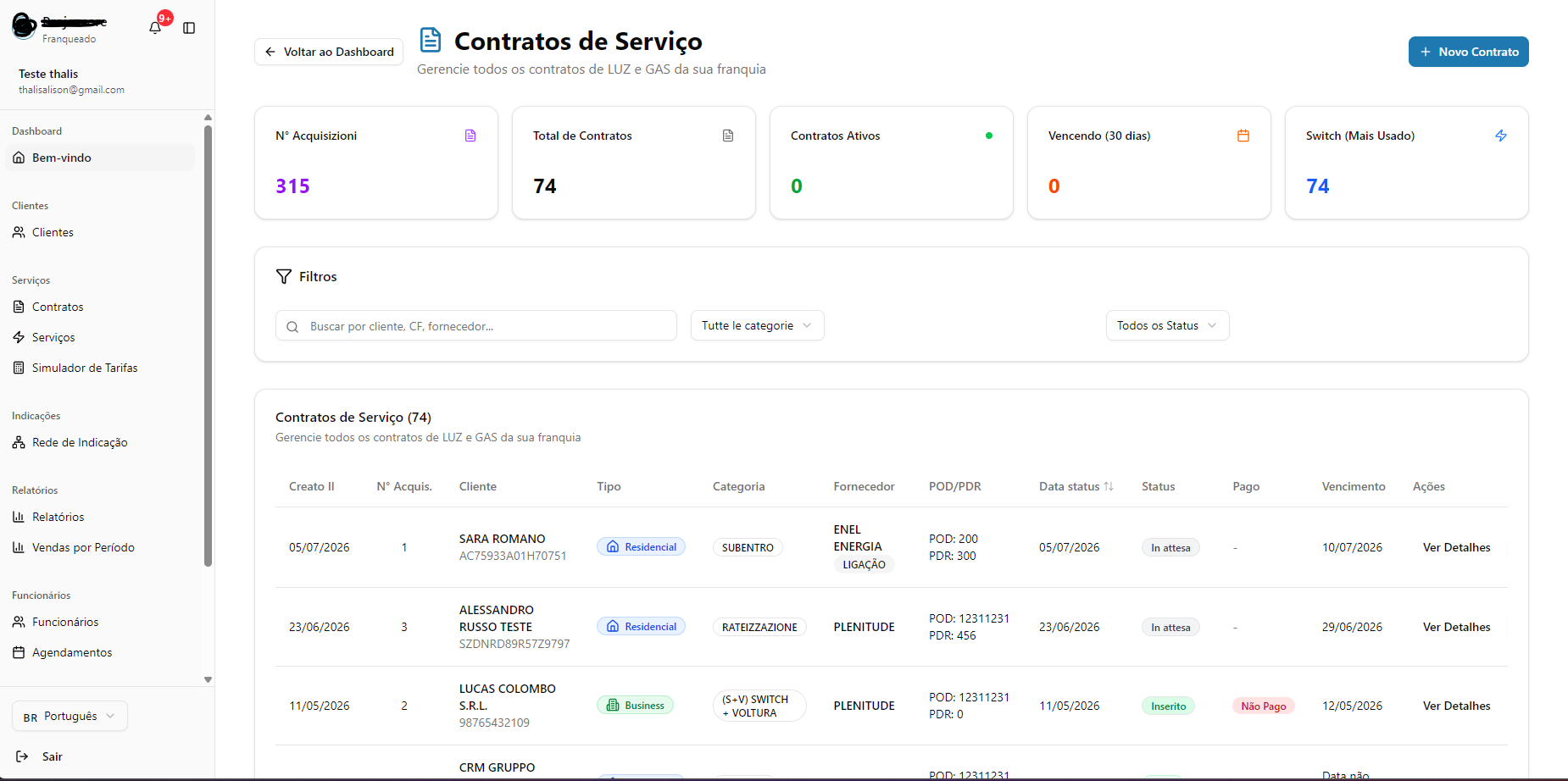1568x781 pixels.
Task: Click the Business badge for LUCAS COLOMBO
Action: [x=635, y=705]
